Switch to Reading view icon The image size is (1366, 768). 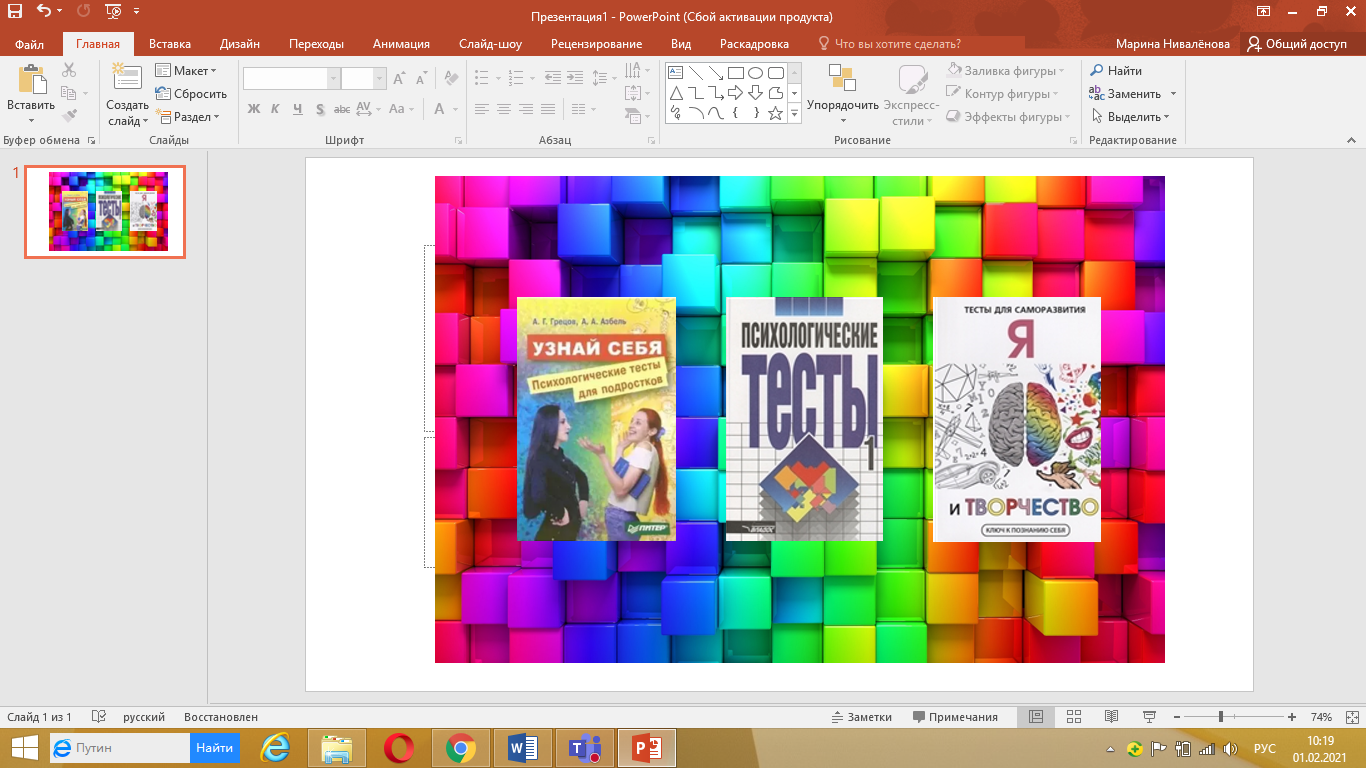click(1111, 717)
